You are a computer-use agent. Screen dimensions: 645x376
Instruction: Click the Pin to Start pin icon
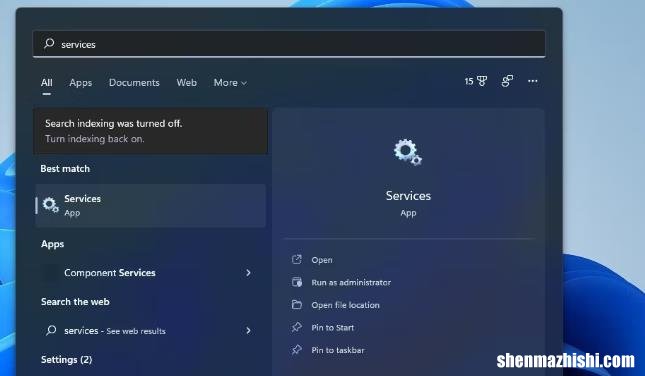pyautogui.click(x=297, y=327)
